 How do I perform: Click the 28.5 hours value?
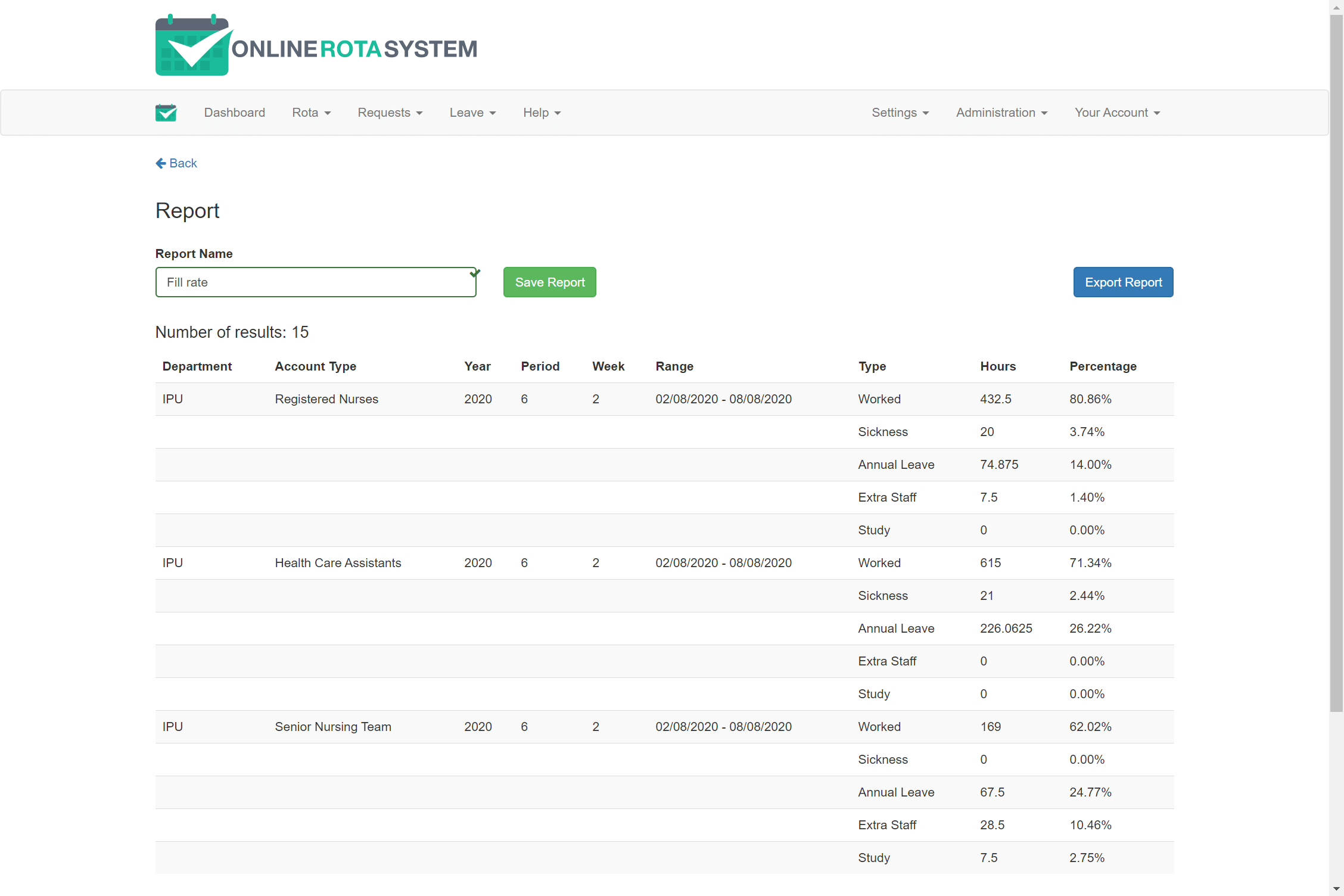[x=993, y=825]
